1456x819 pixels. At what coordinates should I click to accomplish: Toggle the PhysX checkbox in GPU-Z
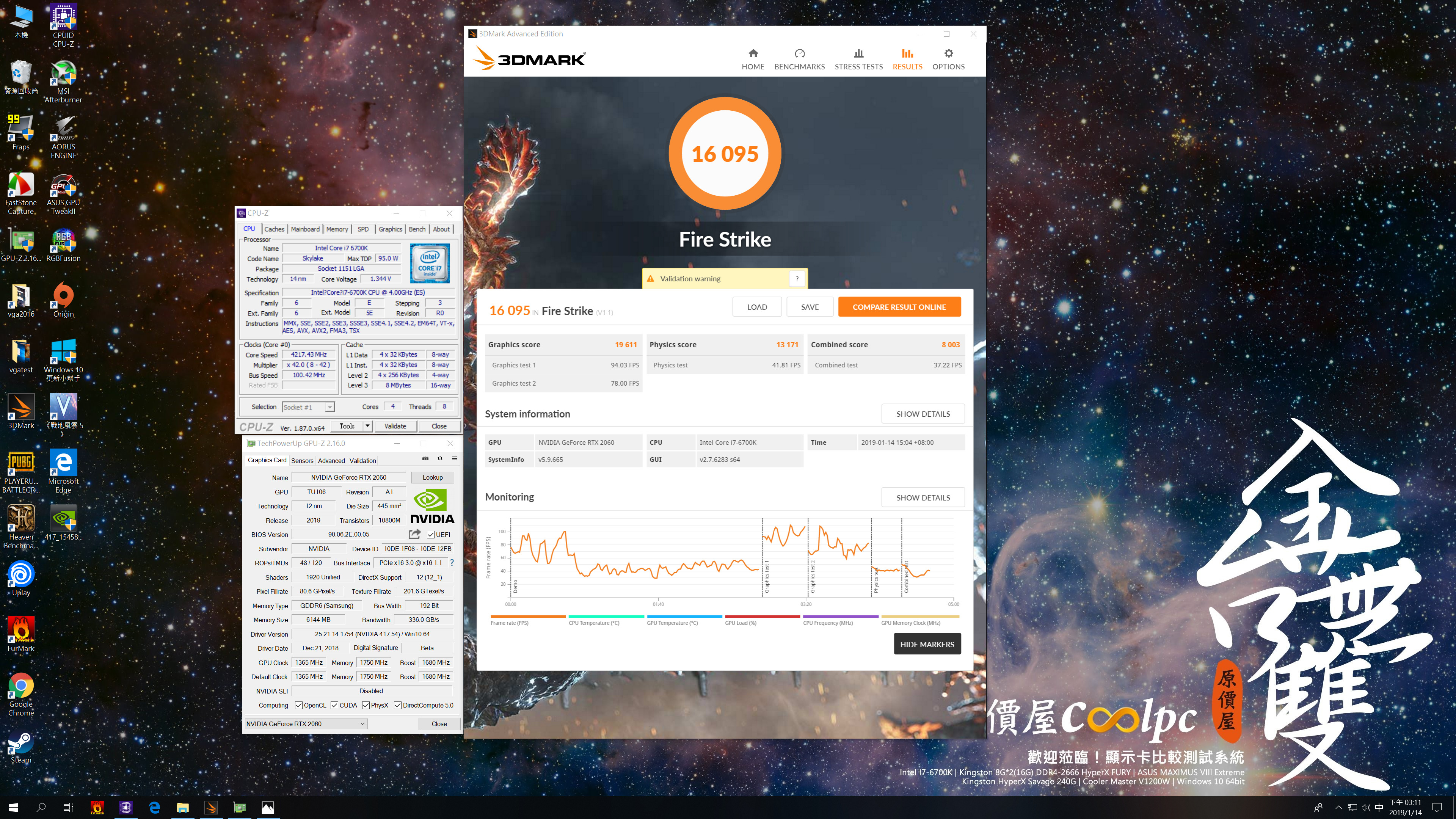coord(366,705)
